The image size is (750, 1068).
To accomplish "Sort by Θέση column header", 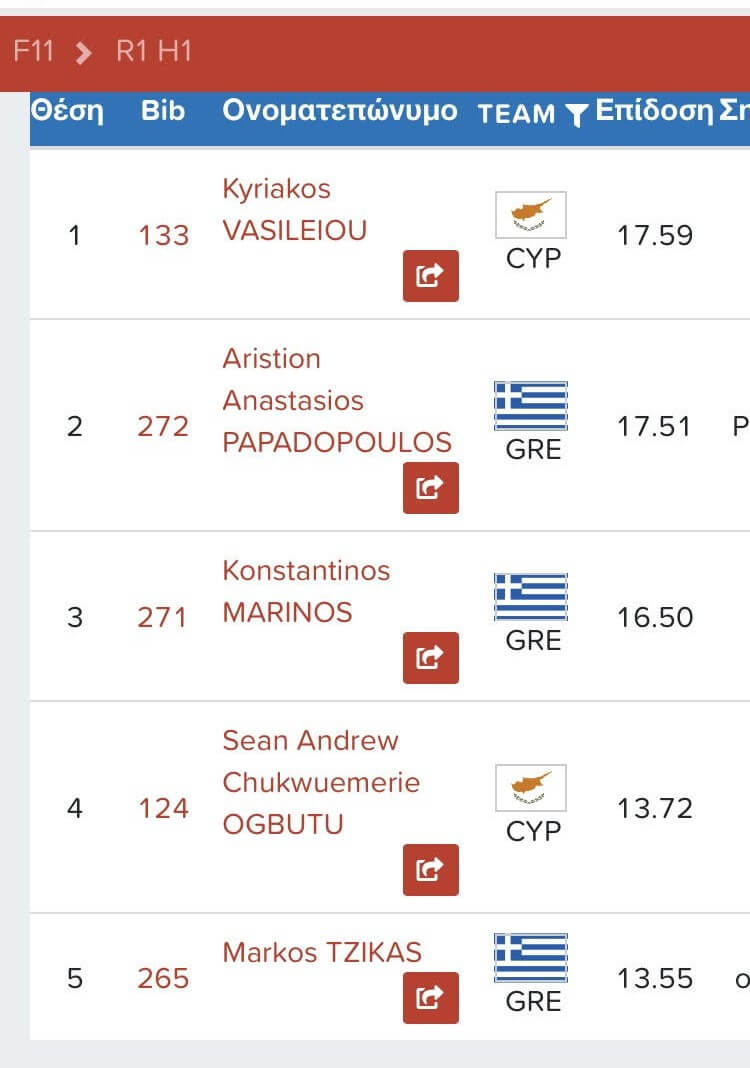I will (x=67, y=111).
